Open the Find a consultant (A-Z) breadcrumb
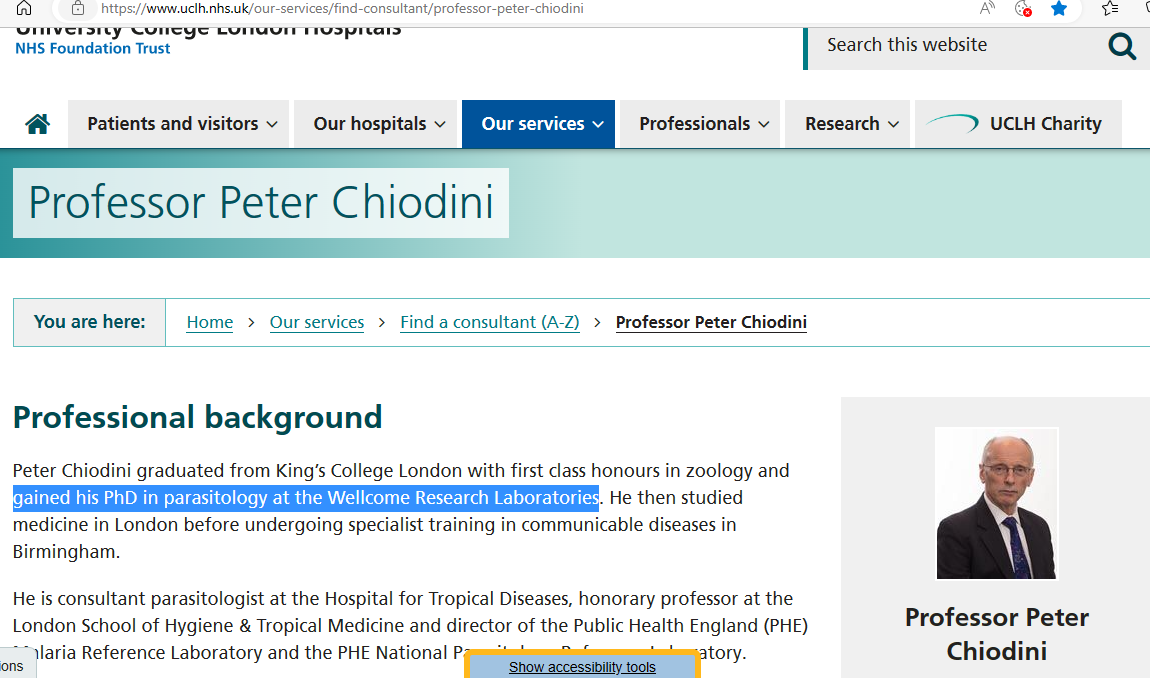The width and height of the screenshot is (1150, 678). 490,322
